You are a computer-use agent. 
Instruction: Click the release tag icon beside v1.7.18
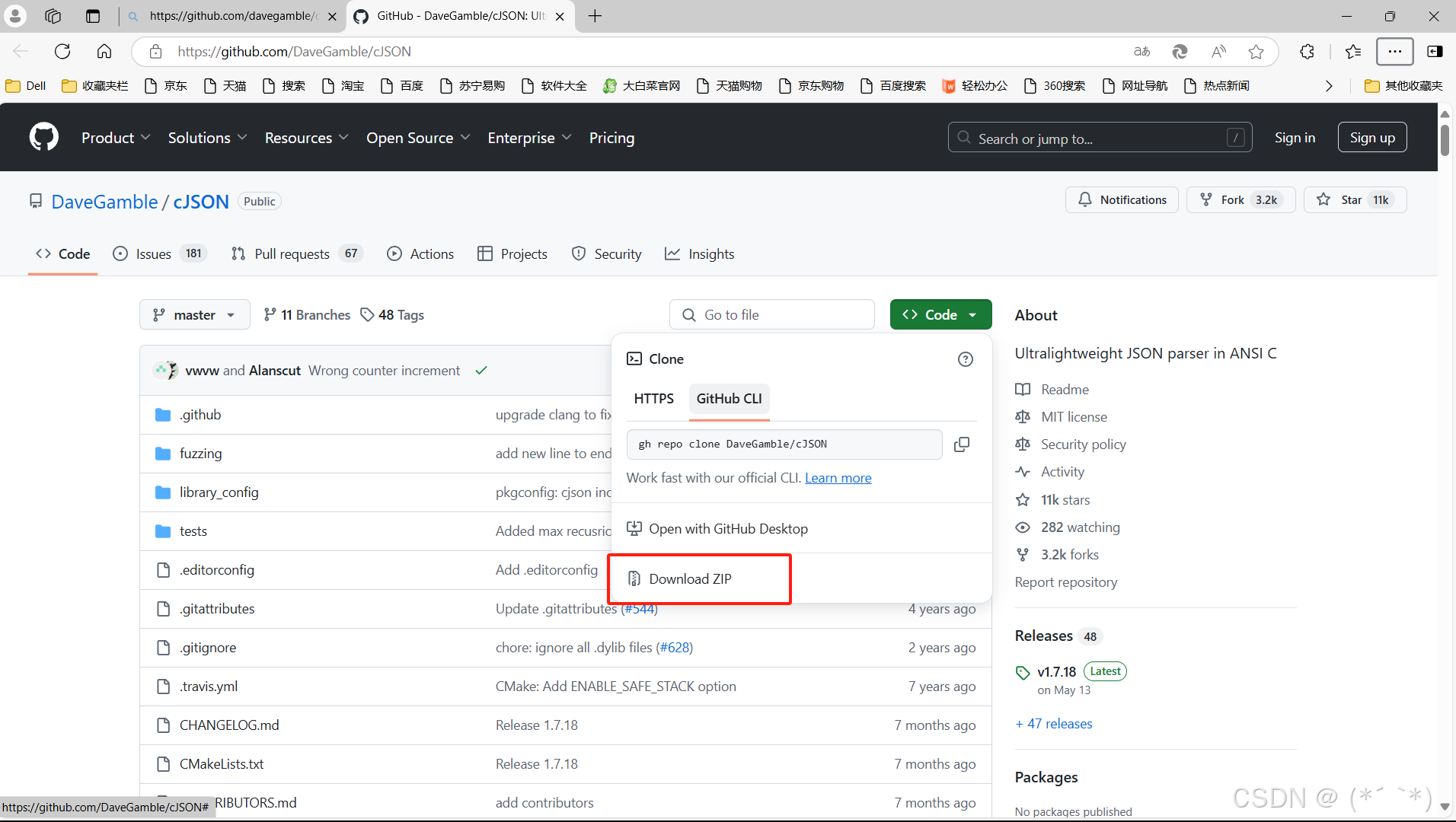point(1023,673)
